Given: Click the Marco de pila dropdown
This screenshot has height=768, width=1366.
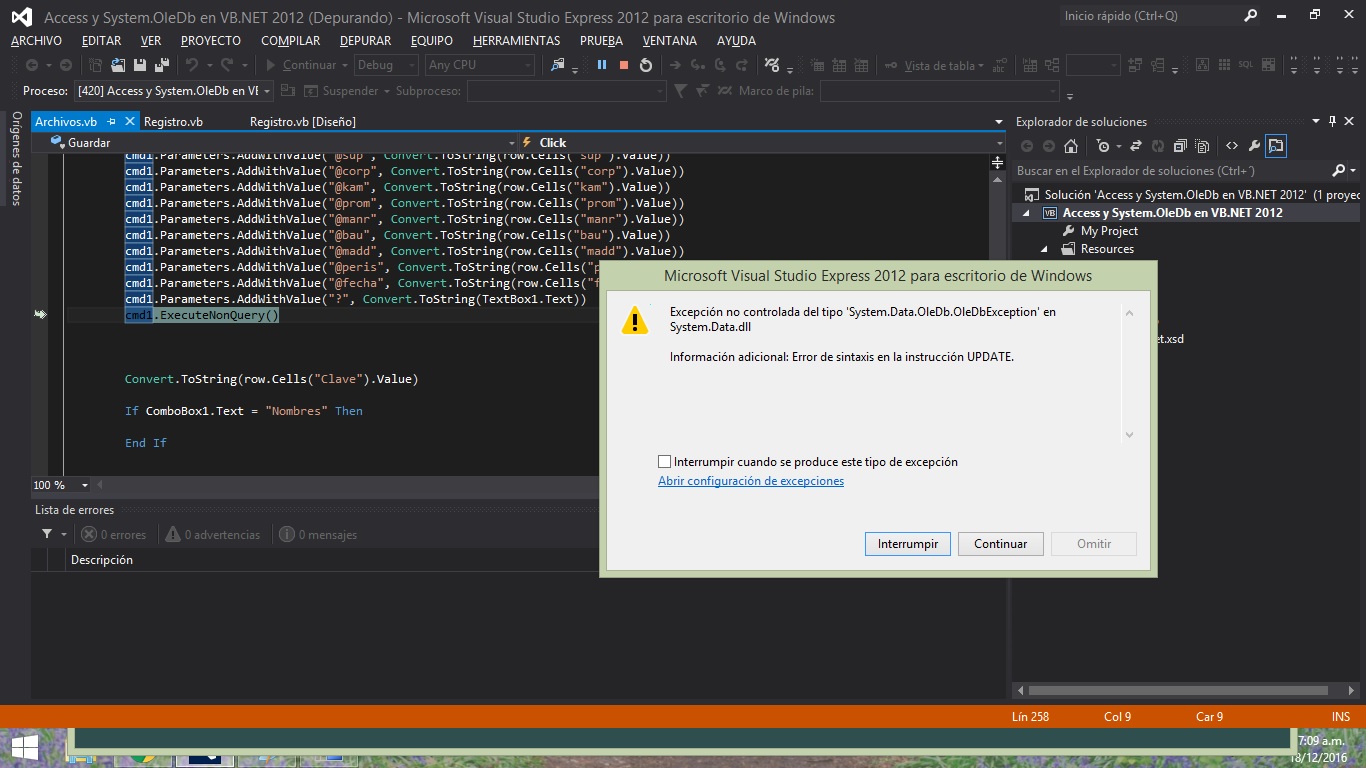Looking at the screenshot, I should pos(939,91).
